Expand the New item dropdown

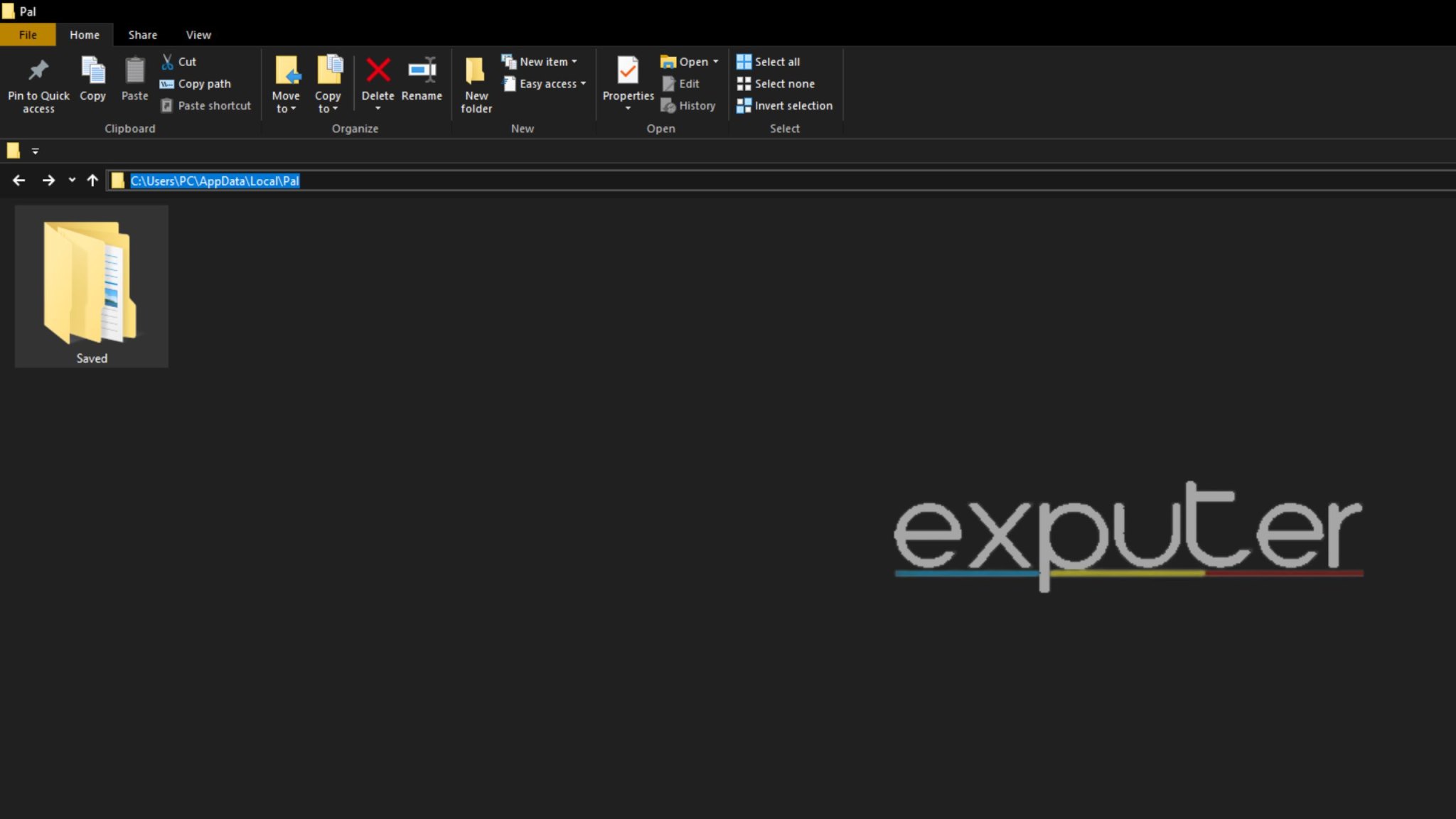[574, 61]
